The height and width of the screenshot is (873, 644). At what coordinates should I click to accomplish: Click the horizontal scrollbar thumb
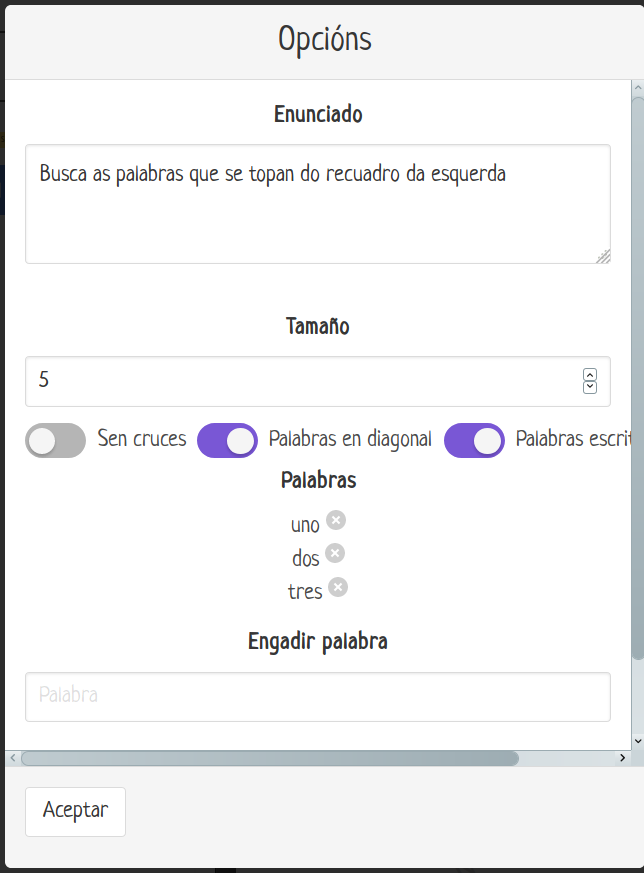(x=270, y=758)
